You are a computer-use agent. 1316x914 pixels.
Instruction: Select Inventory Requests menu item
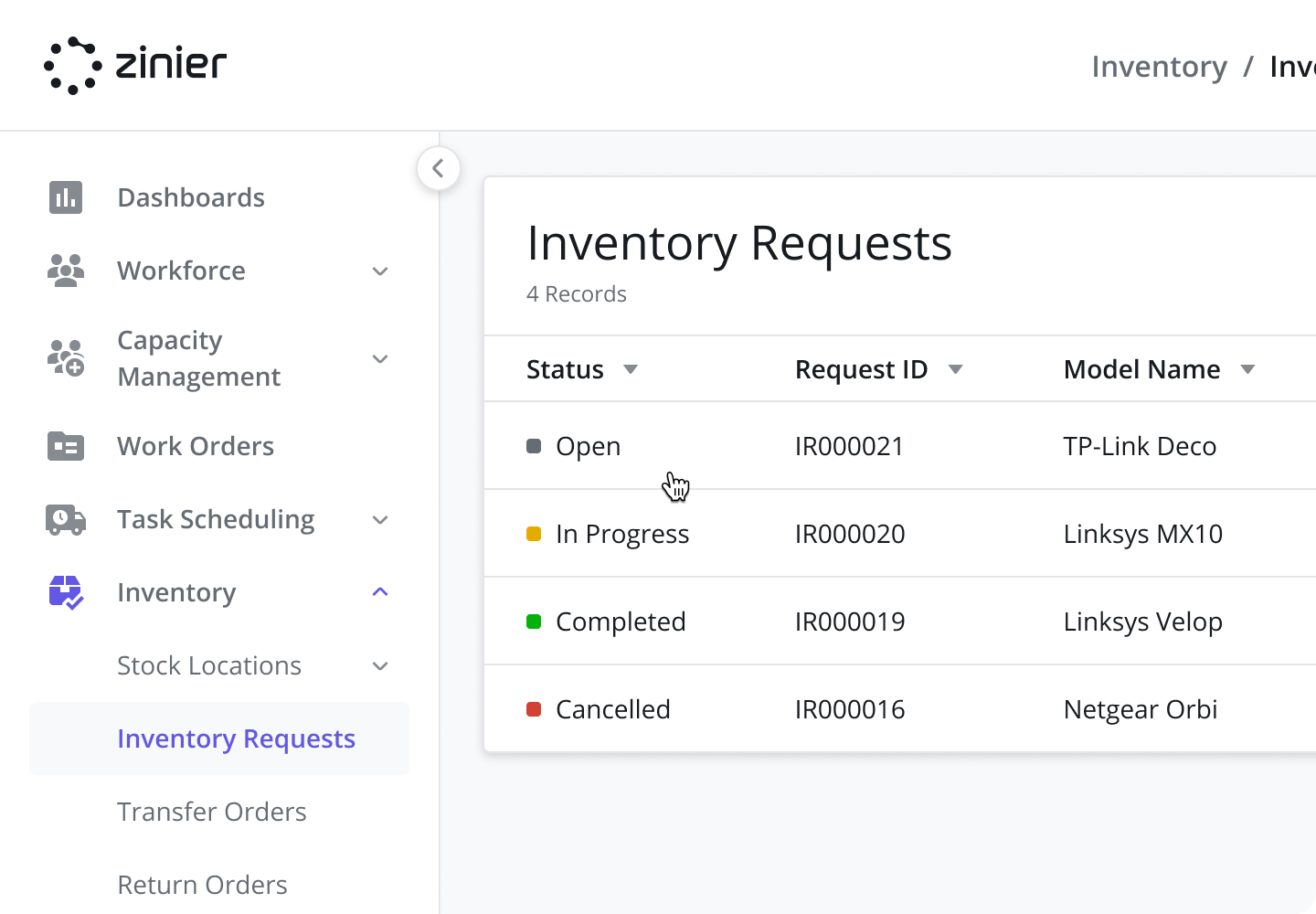(219, 739)
